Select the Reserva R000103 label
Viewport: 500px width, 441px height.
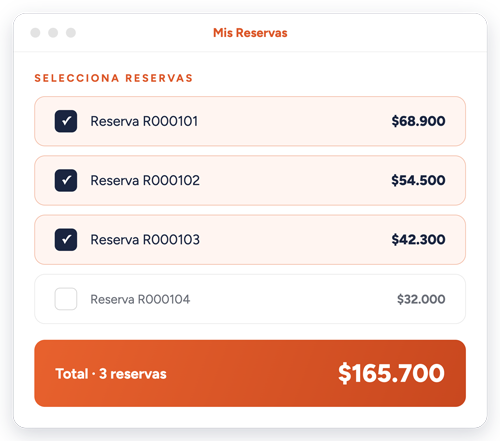point(145,240)
